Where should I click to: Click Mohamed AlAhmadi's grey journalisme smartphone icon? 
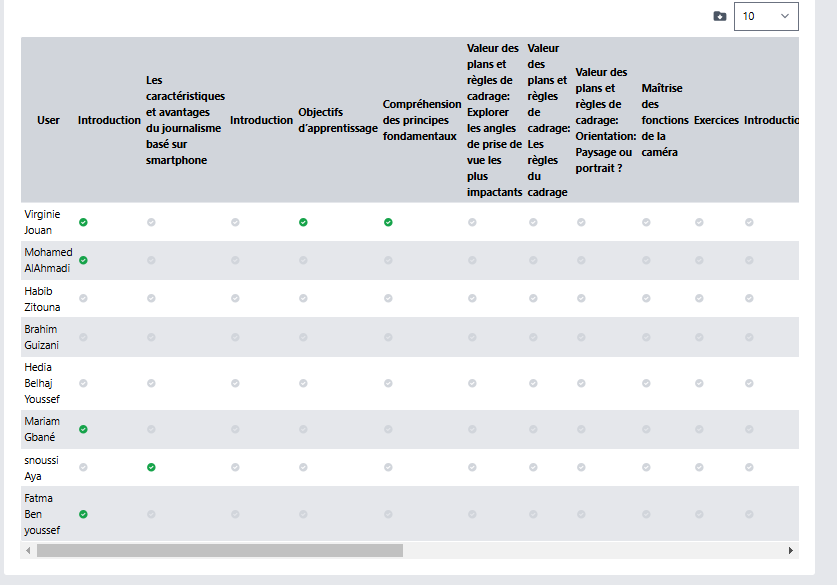pos(151,260)
